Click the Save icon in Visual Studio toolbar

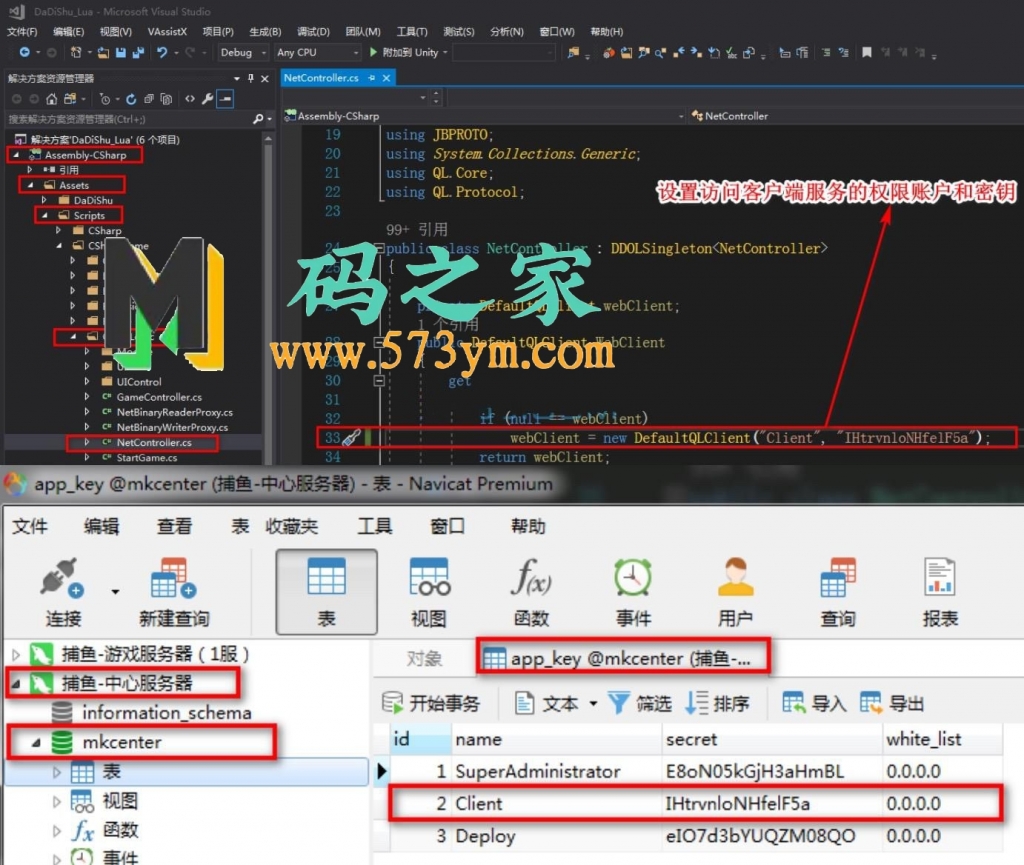pos(121,52)
